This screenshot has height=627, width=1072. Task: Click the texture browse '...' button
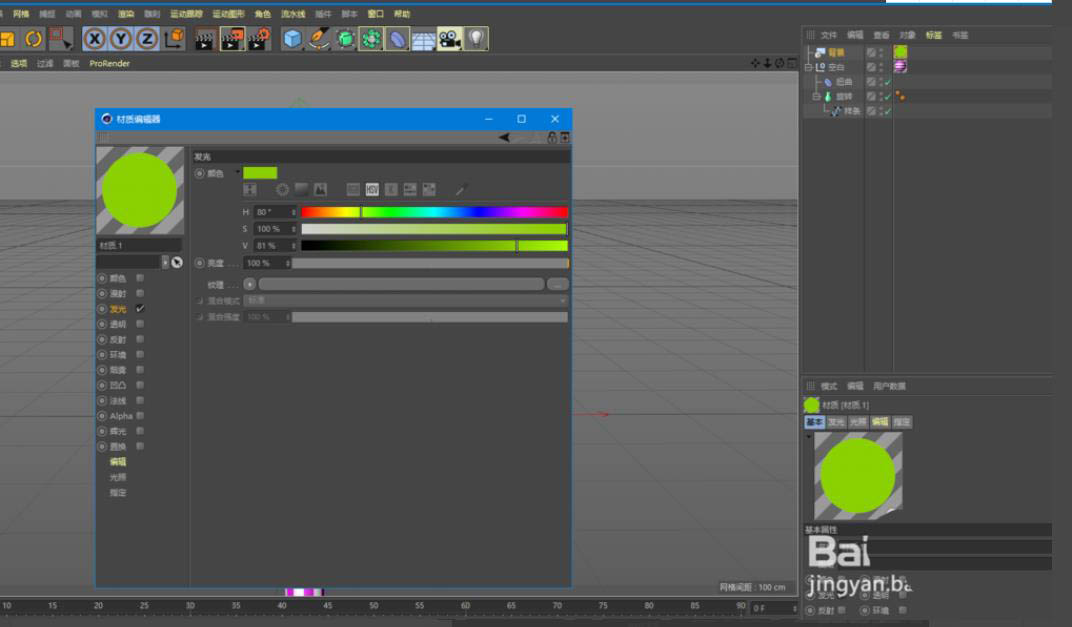point(558,284)
